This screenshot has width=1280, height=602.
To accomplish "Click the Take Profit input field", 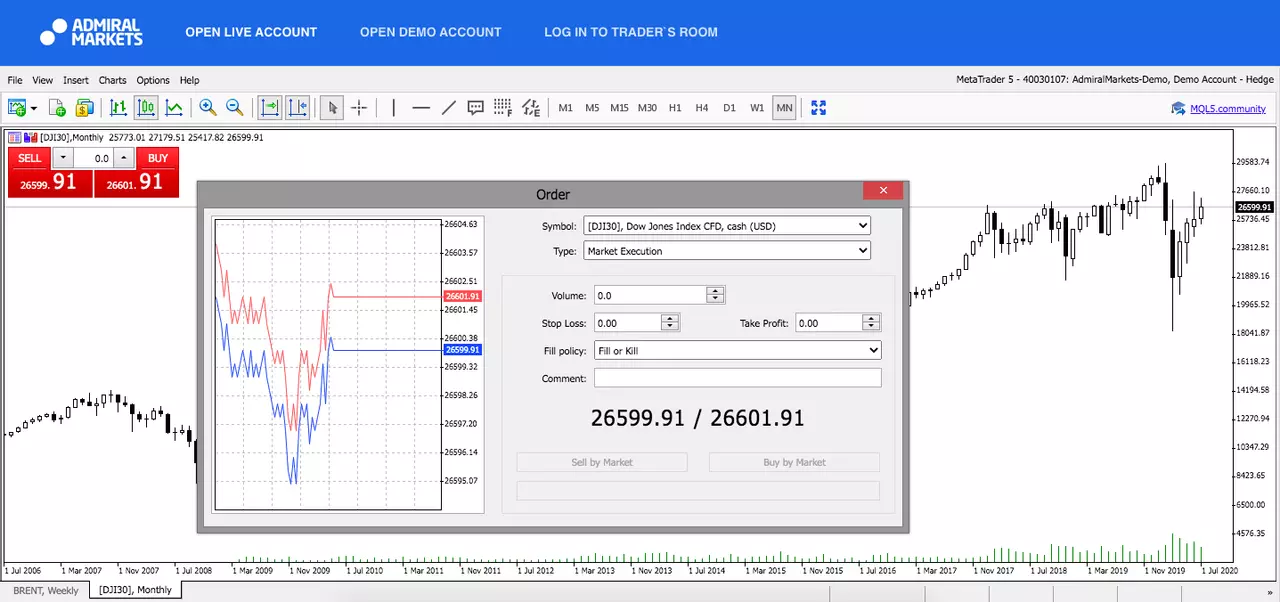I will coord(829,323).
